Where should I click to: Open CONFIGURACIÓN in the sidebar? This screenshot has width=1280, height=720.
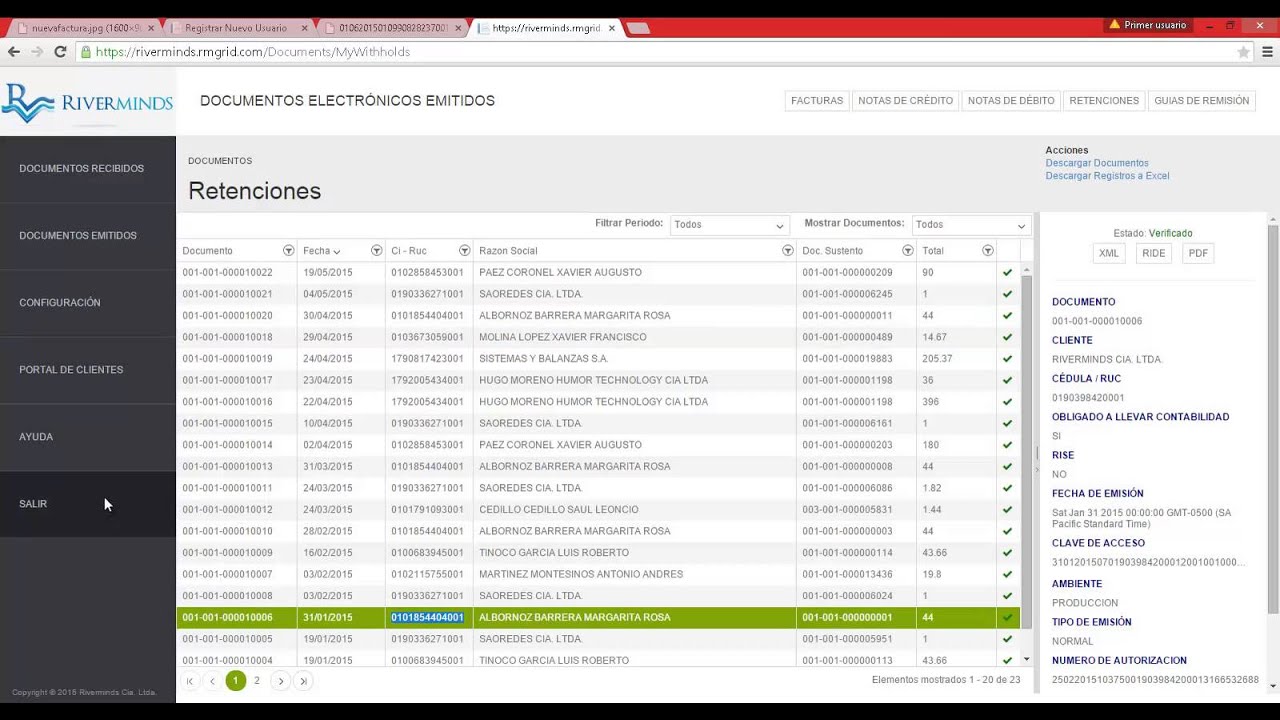pos(88,303)
